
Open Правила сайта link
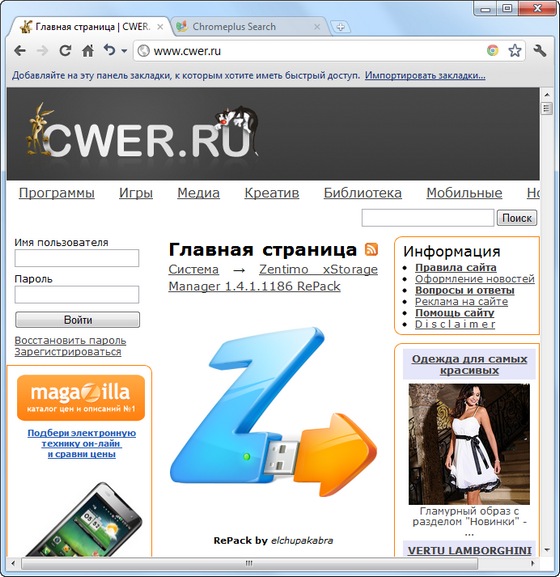tap(456, 268)
